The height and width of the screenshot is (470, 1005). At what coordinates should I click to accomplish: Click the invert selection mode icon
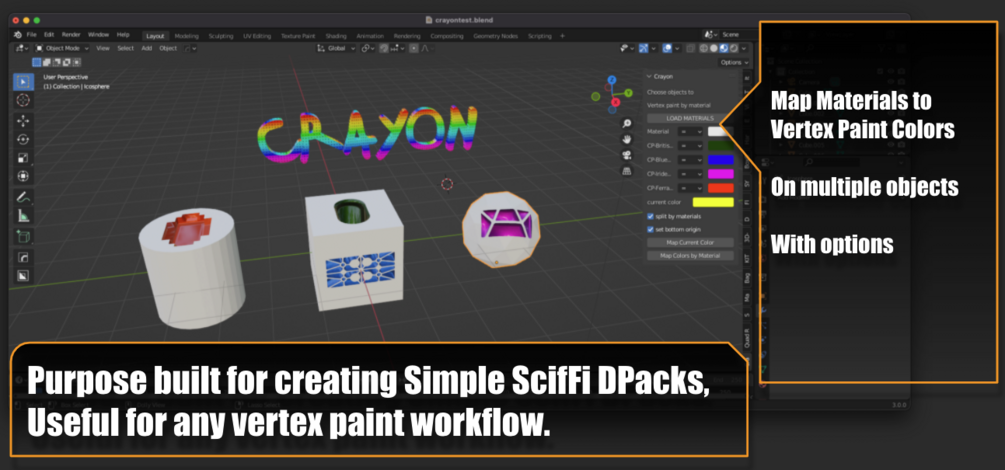pos(66,62)
